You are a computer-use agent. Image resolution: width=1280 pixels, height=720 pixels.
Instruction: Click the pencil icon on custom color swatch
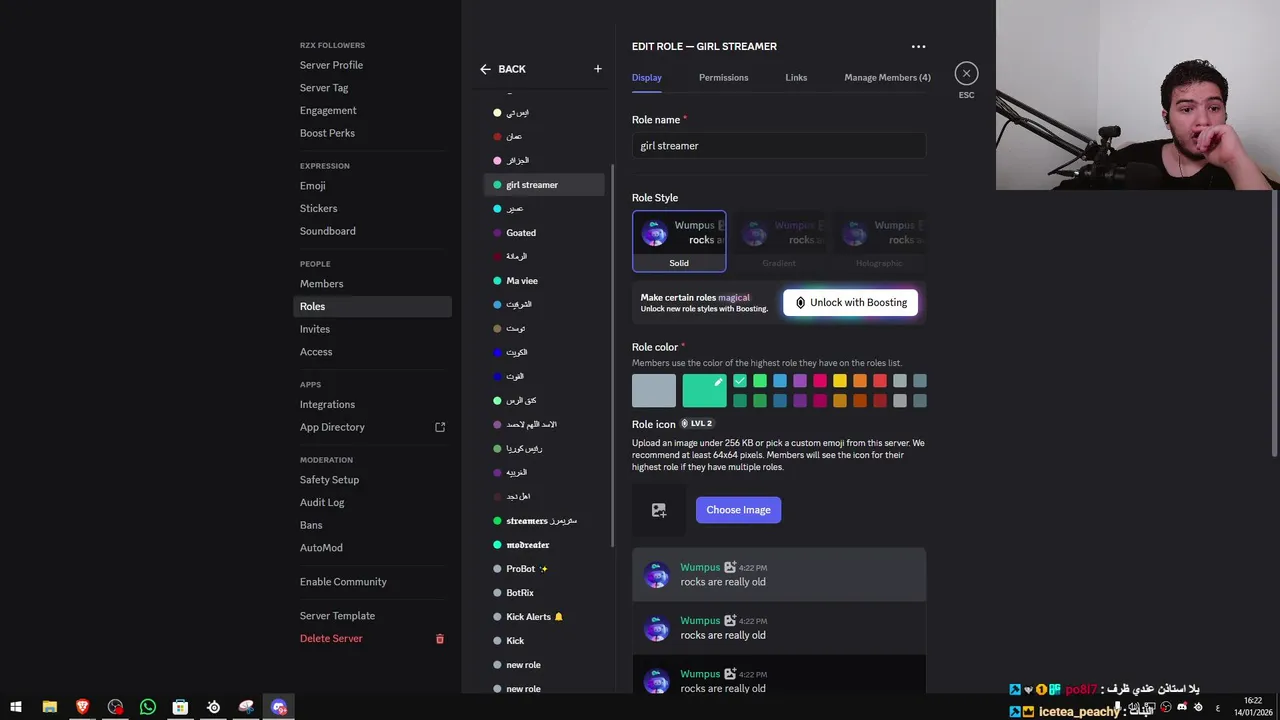click(718, 382)
